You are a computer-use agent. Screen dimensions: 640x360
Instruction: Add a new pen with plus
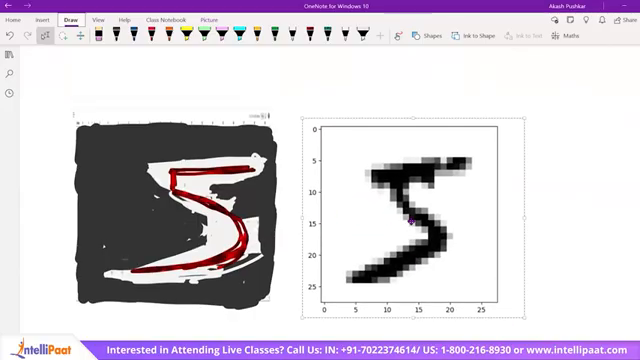(380, 36)
